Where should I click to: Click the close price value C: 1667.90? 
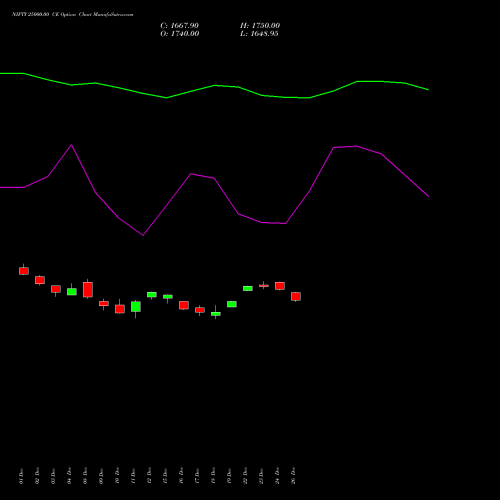tap(179, 26)
